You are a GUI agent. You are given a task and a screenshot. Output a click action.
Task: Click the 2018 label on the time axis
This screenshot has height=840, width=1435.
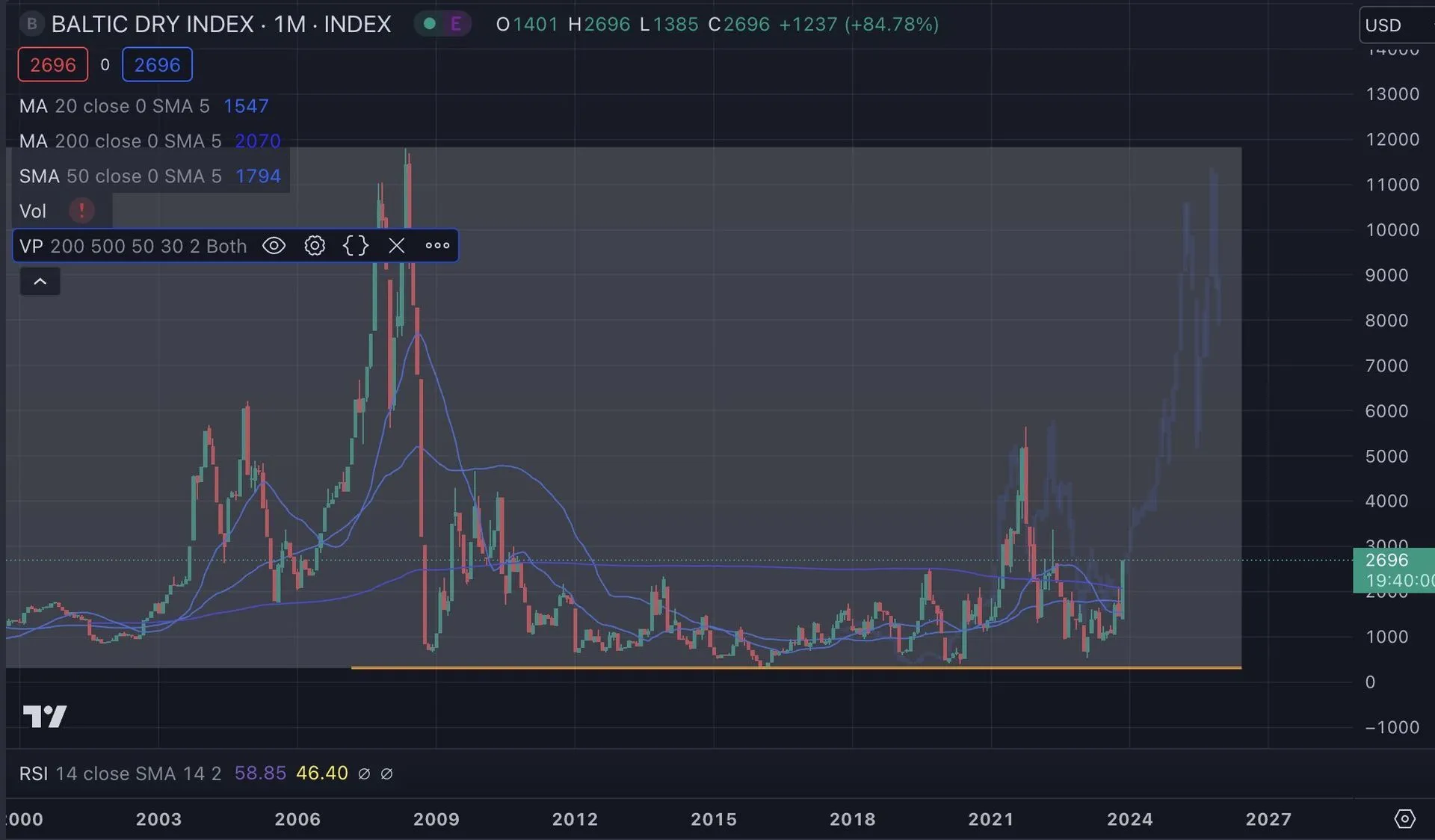pos(853,819)
